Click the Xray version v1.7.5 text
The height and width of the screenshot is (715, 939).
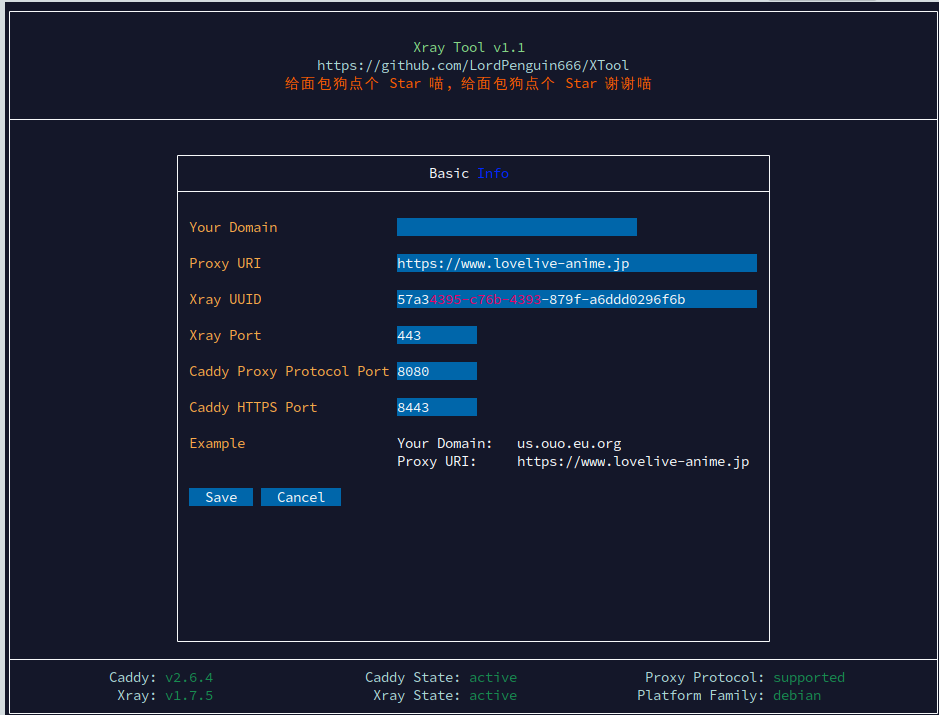tap(189, 695)
